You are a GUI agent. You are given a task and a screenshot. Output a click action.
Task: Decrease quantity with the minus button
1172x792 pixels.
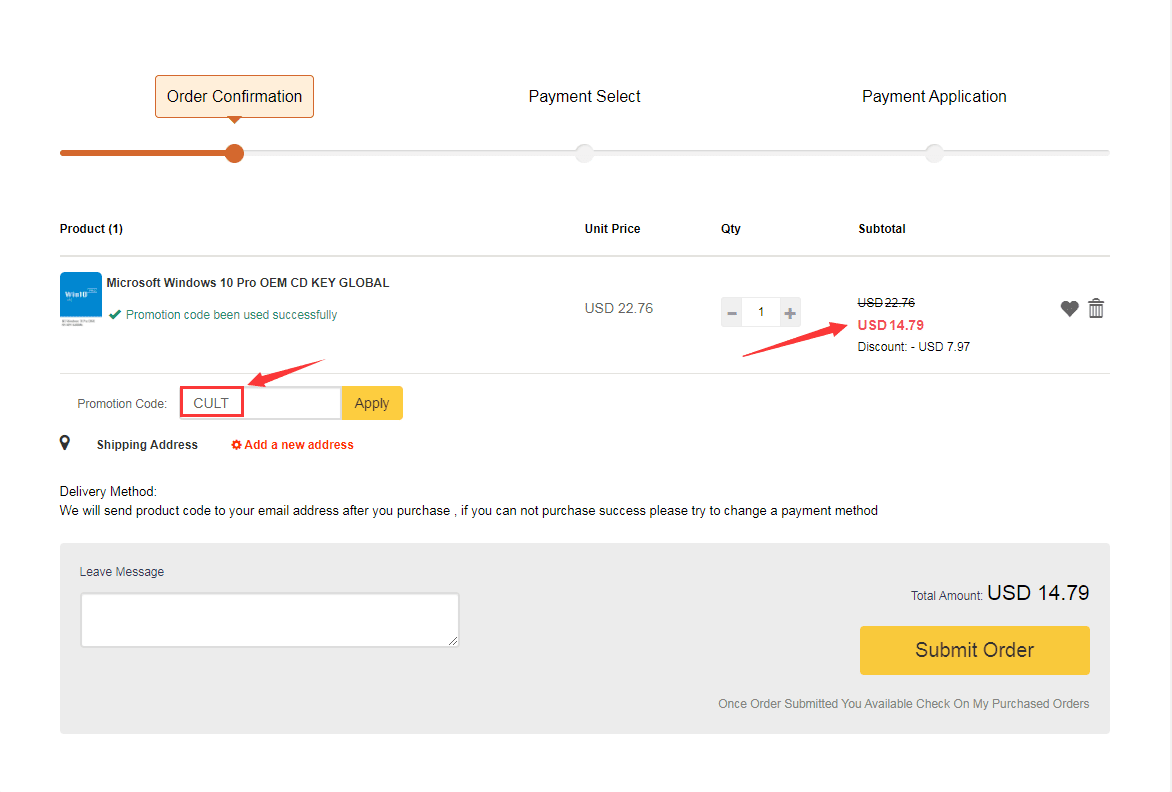[x=732, y=312]
